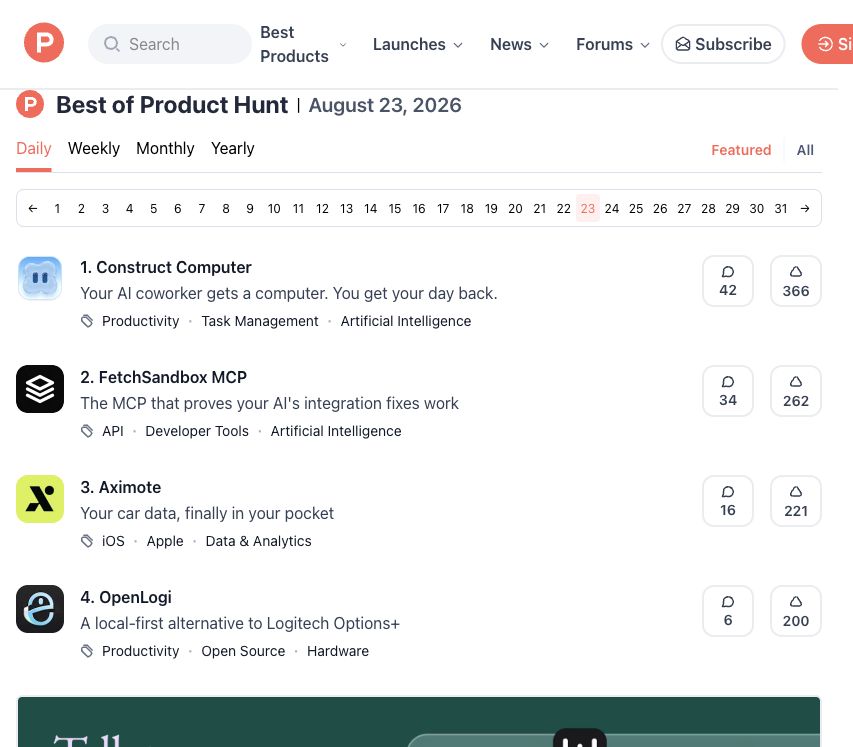The height and width of the screenshot is (747, 853).
Task: Click the envelope icon on Subscribe
Action: tap(683, 44)
